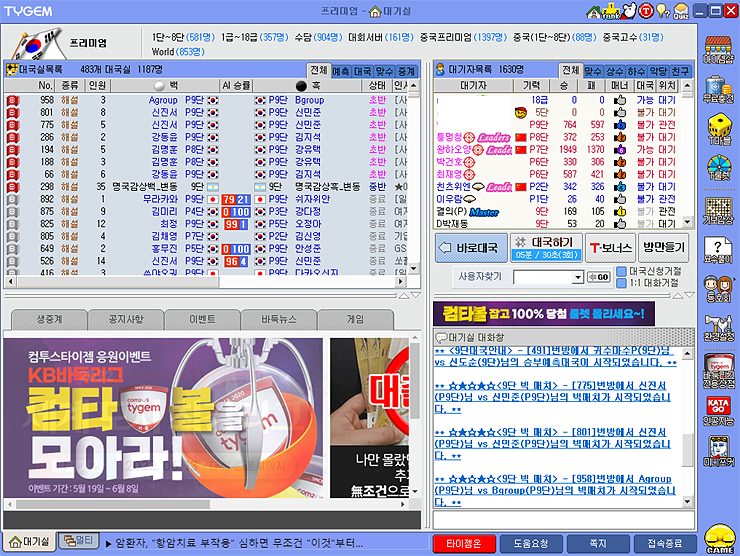Open the rank podium icon

pos(611,11)
